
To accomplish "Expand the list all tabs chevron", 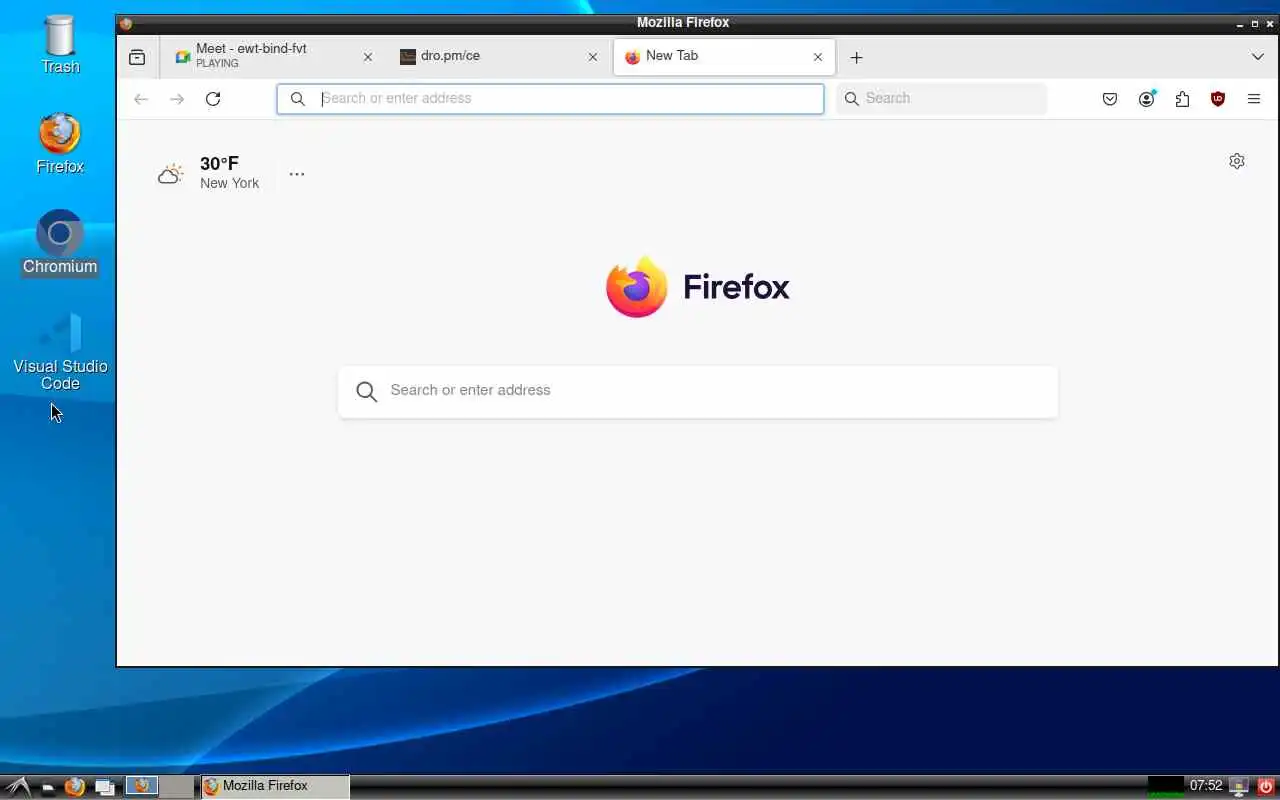I will (x=1257, y=57).
